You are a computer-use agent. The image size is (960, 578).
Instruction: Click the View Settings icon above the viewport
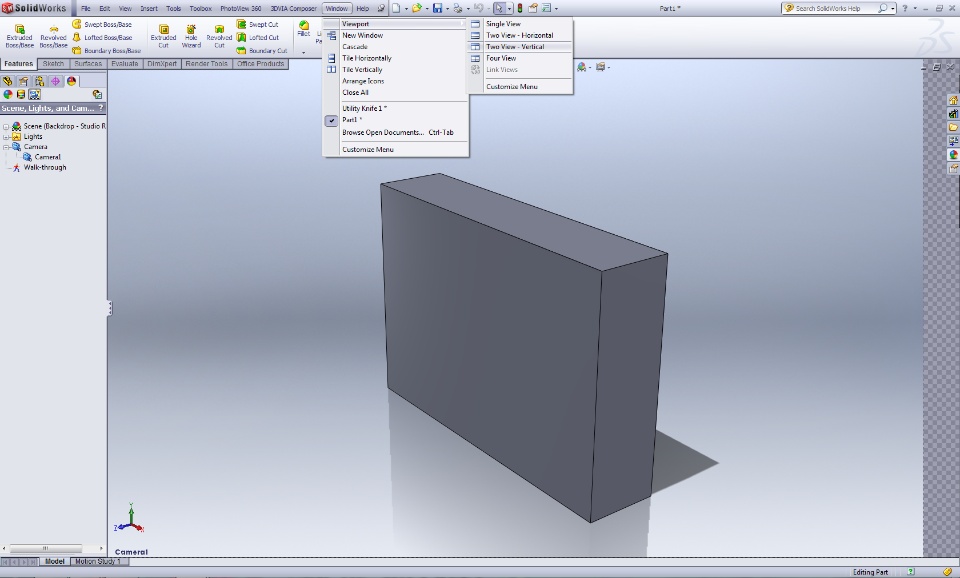click(x=601, y=67)
